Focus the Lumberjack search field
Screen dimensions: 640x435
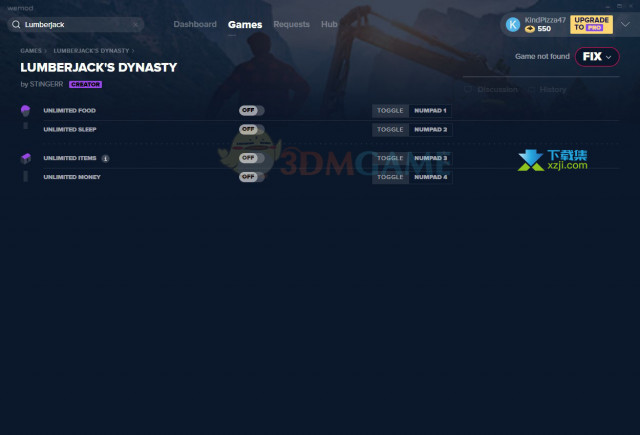76,24
